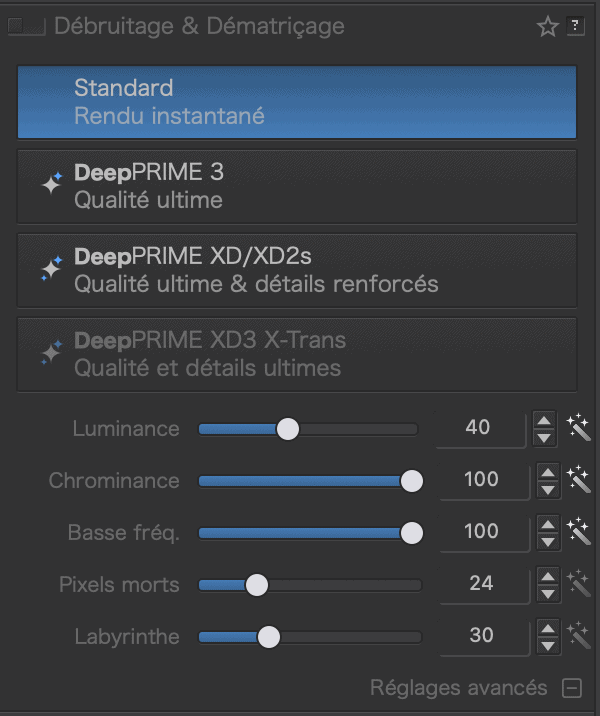Click the Débruitage & Dématriçage panel title
600x716 pixels.
[x=199, y=27]
